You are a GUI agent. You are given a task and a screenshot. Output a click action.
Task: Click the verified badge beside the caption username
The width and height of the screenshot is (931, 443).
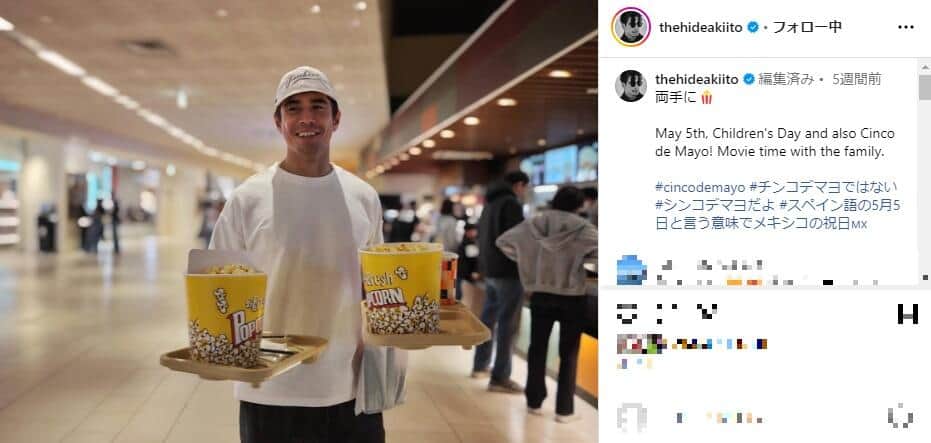(749, 80)
